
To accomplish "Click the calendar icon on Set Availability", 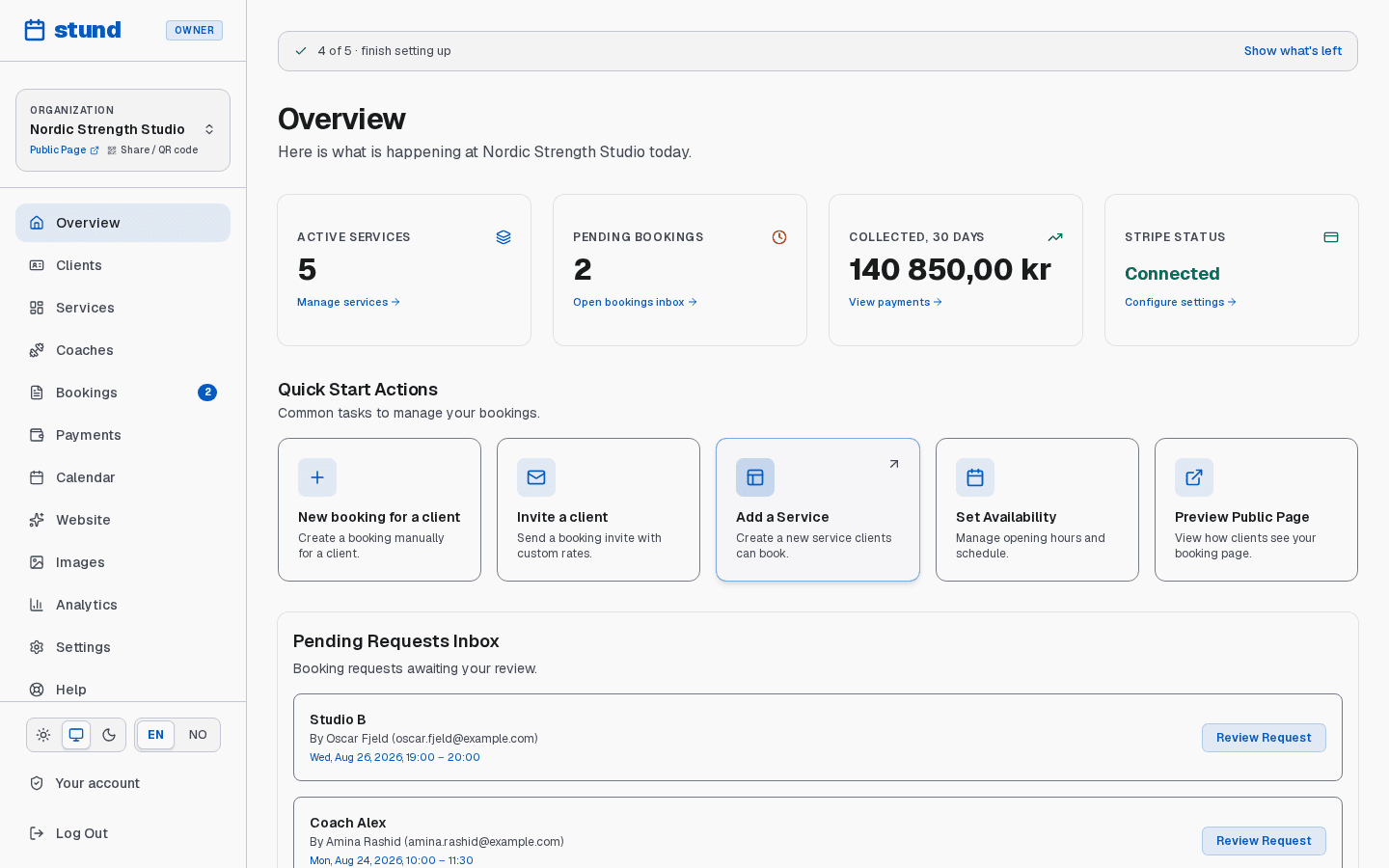I will 975,477.
